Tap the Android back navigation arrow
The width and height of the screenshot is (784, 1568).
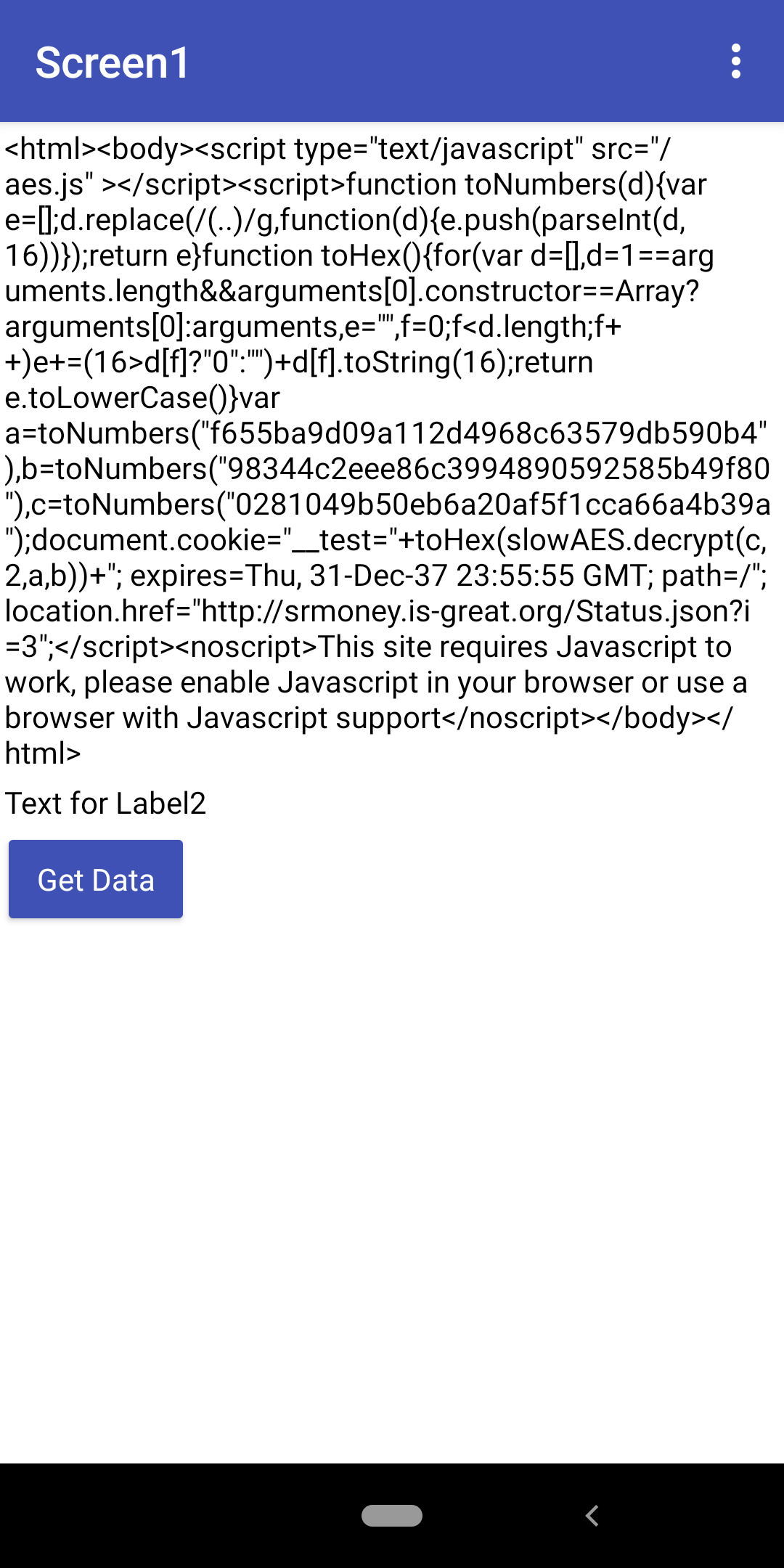tap(592, 1515)
